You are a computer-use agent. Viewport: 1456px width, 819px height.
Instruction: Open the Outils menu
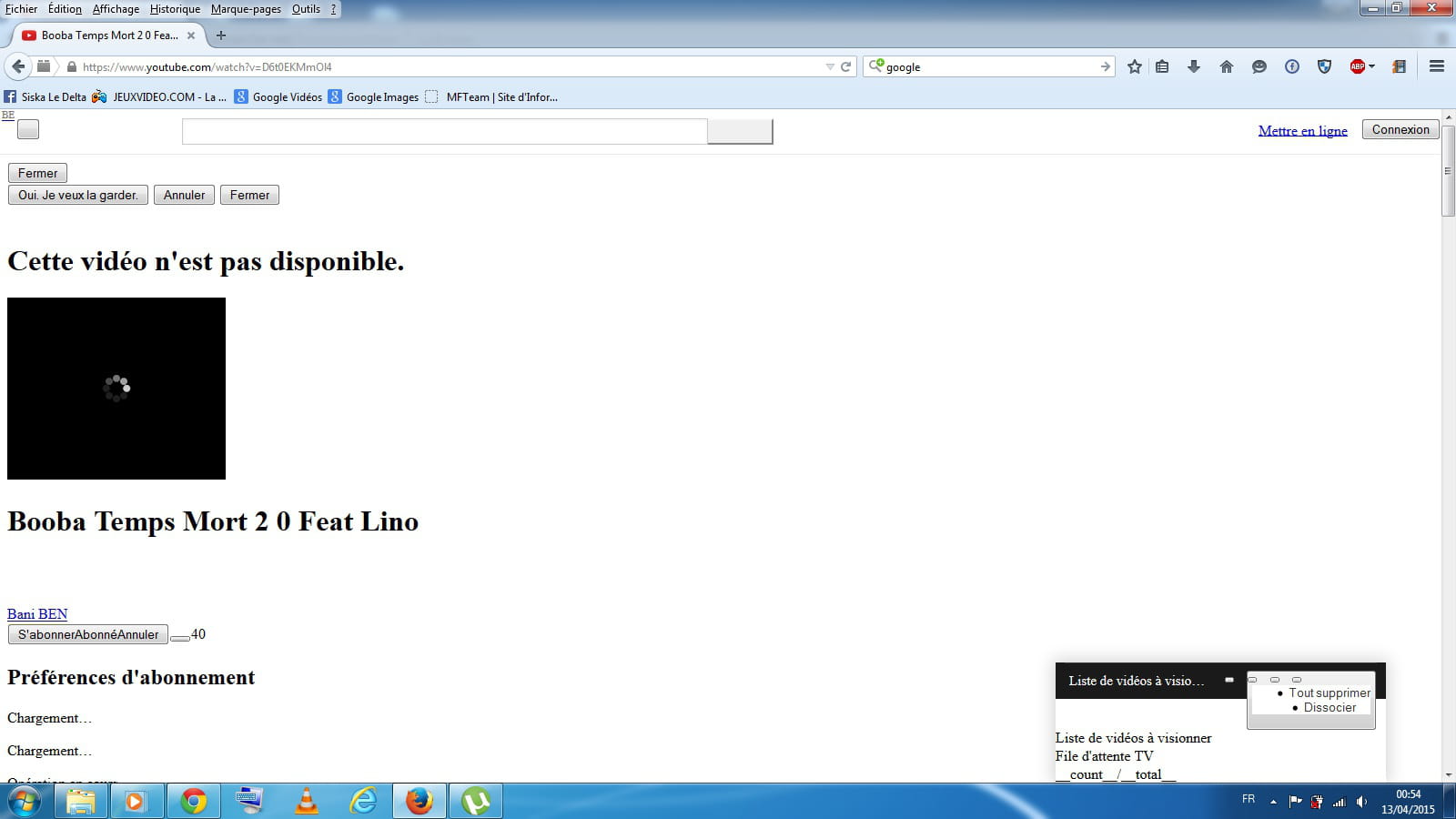click(306, 9)
